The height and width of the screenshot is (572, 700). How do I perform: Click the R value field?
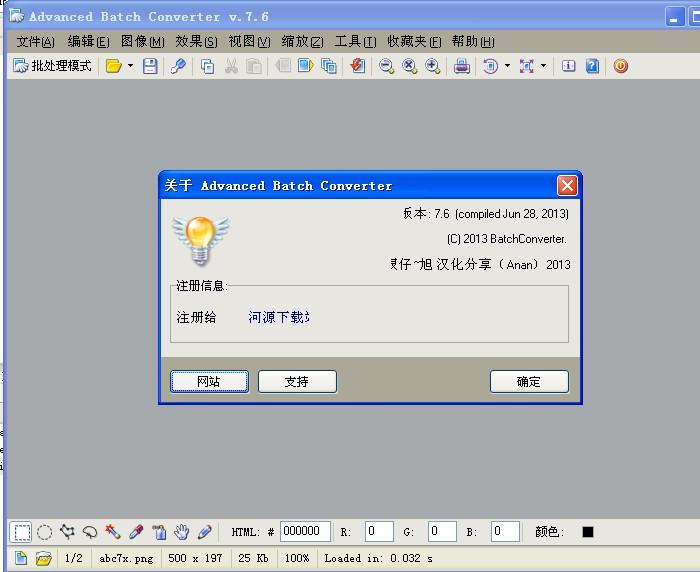tap(379, 531)
